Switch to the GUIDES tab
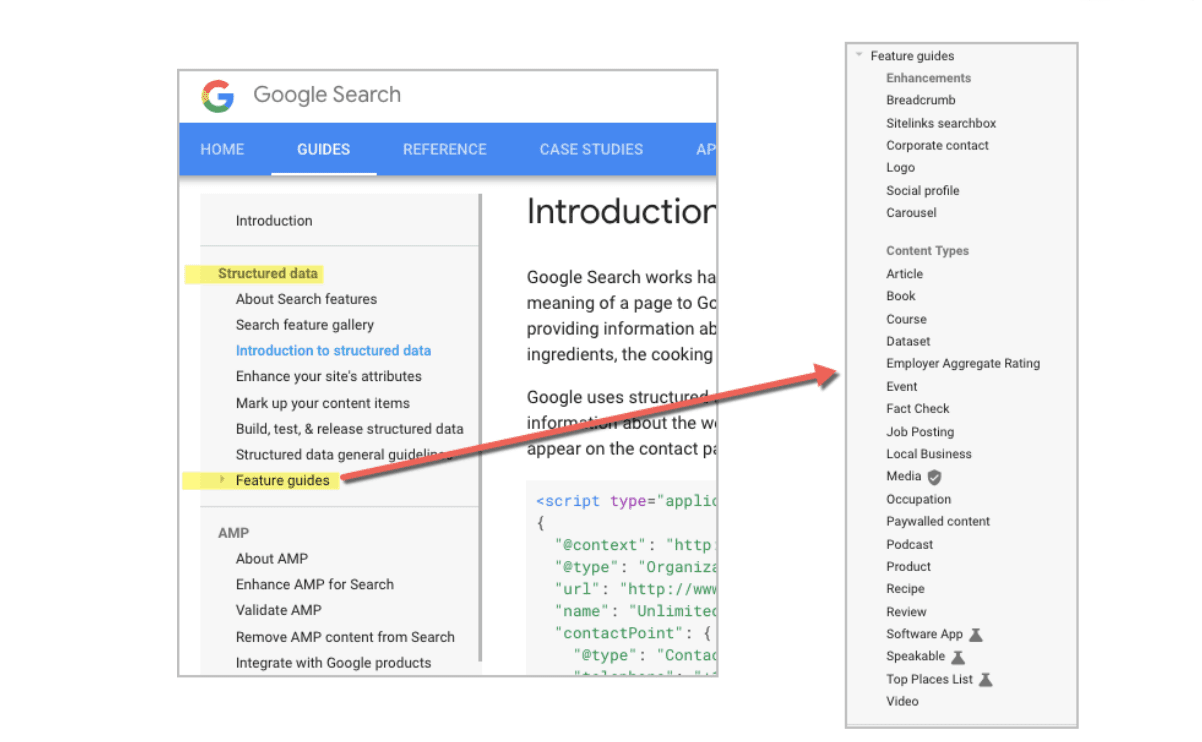 (323, 149)
